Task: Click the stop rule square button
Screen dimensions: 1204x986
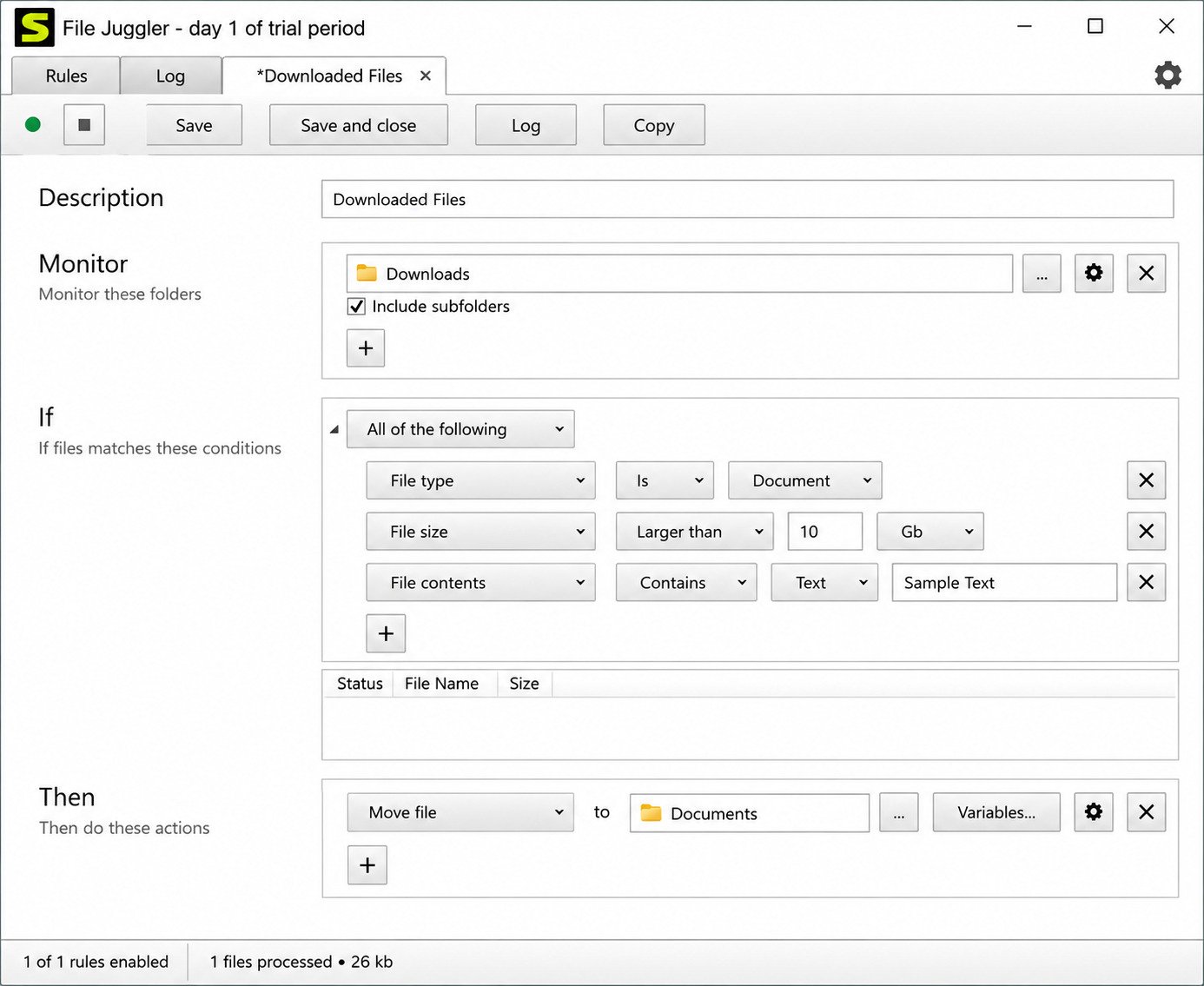Action: [84, 125]
